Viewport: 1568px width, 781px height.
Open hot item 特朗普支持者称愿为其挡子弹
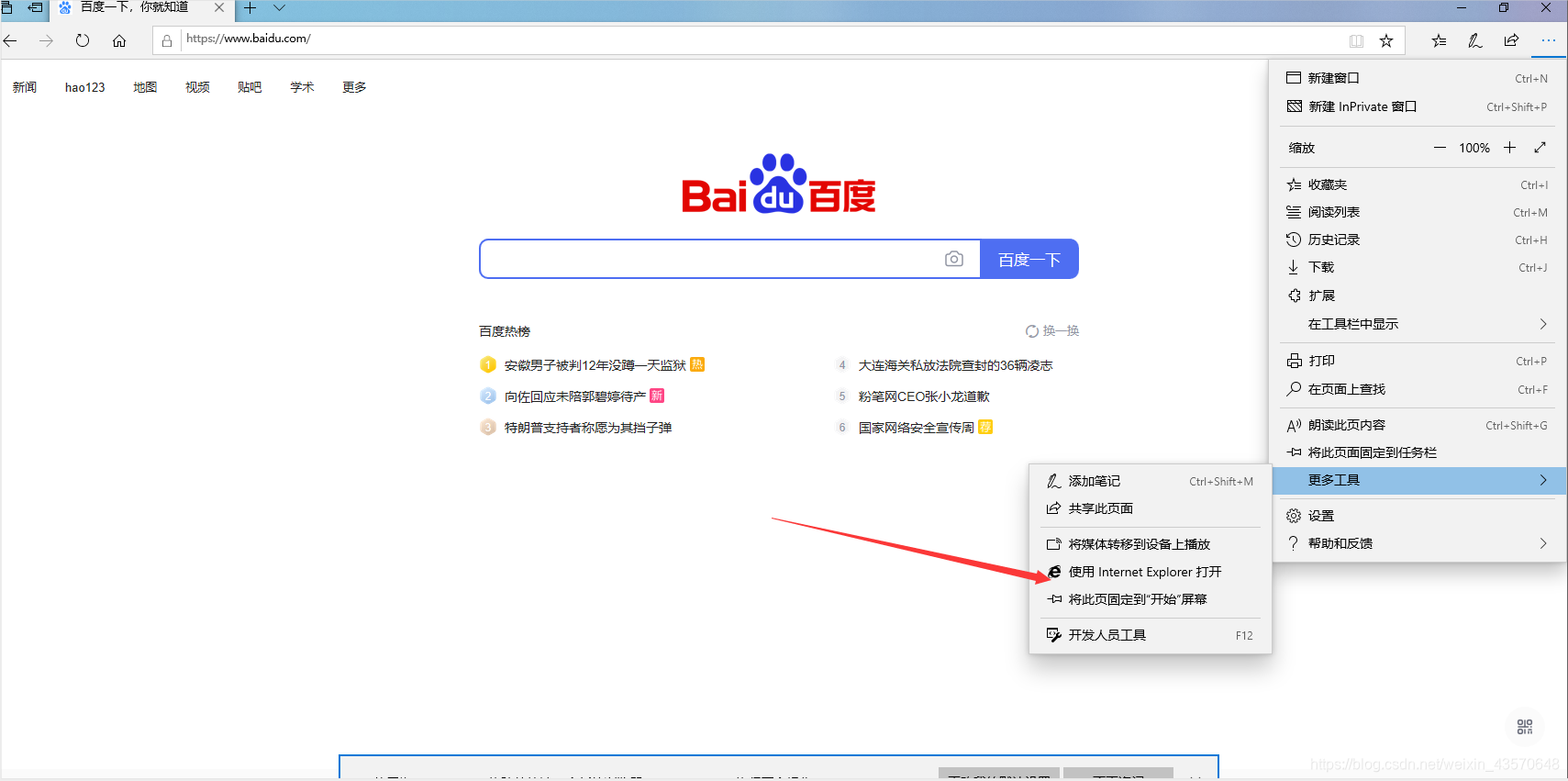(x=587, y=428)
